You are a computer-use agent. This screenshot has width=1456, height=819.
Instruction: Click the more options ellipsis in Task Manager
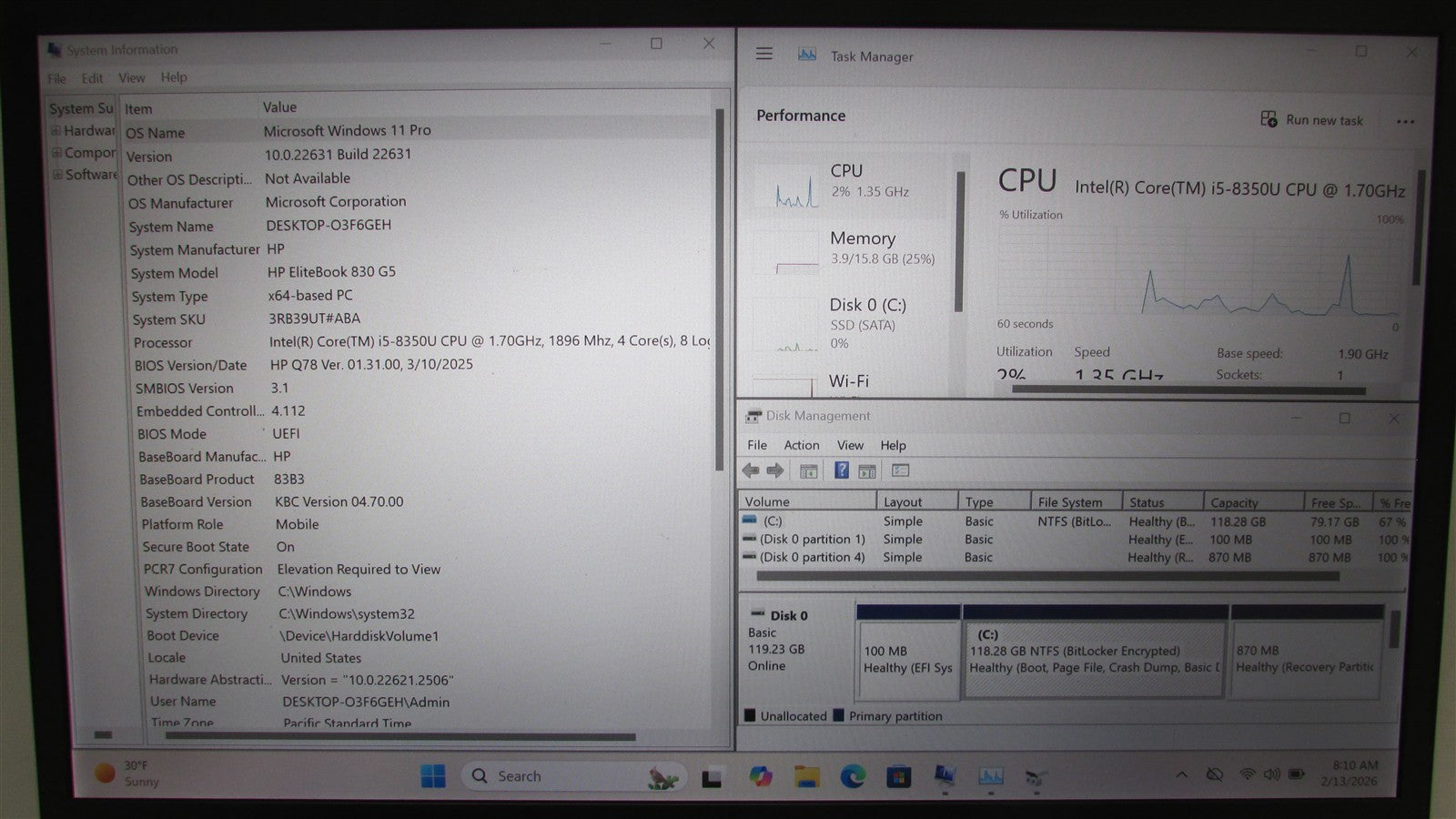(1405, 121)
